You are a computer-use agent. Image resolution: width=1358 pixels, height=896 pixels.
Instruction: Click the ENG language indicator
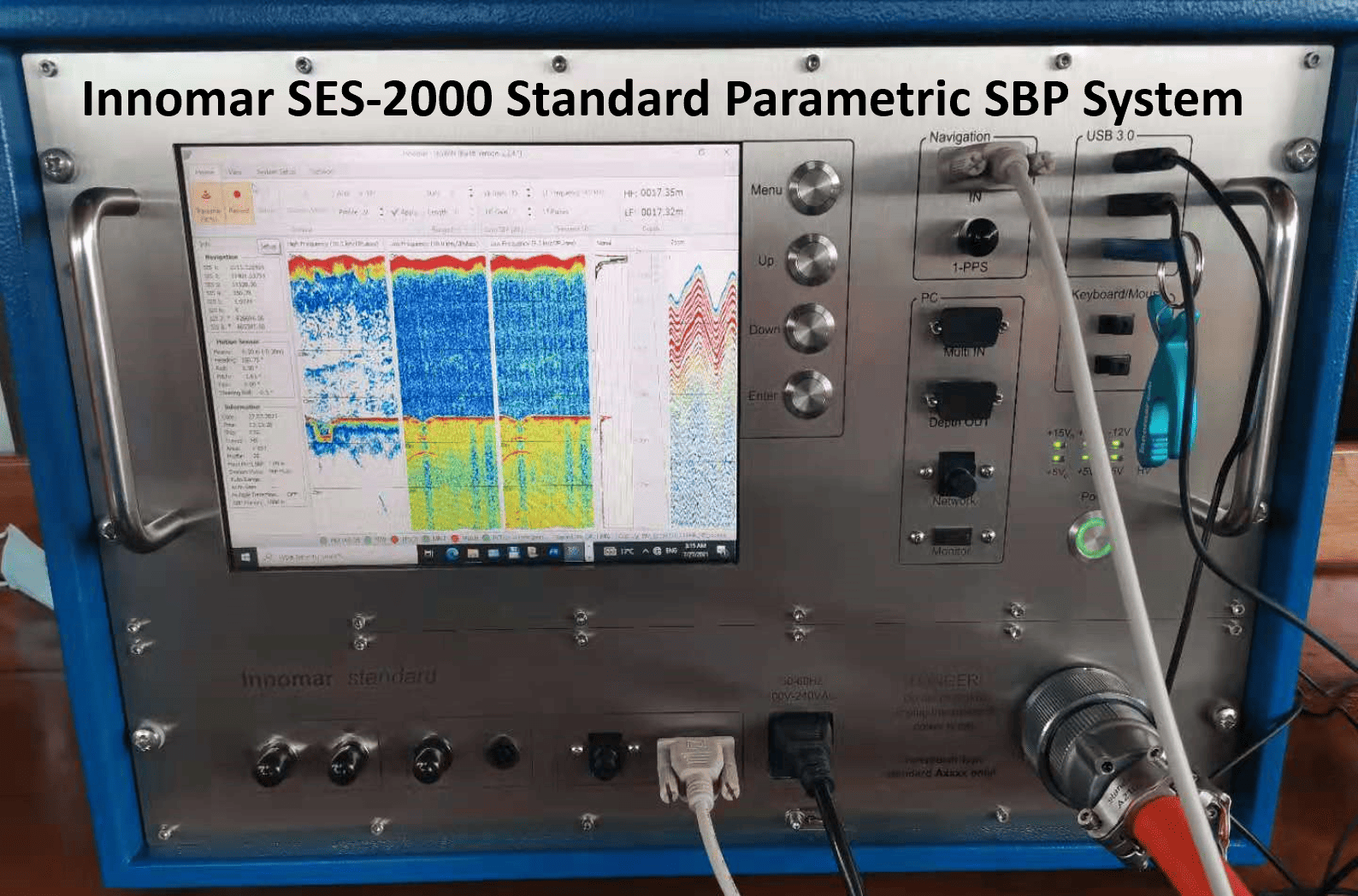pyautogui.click(x=672, y=551)
